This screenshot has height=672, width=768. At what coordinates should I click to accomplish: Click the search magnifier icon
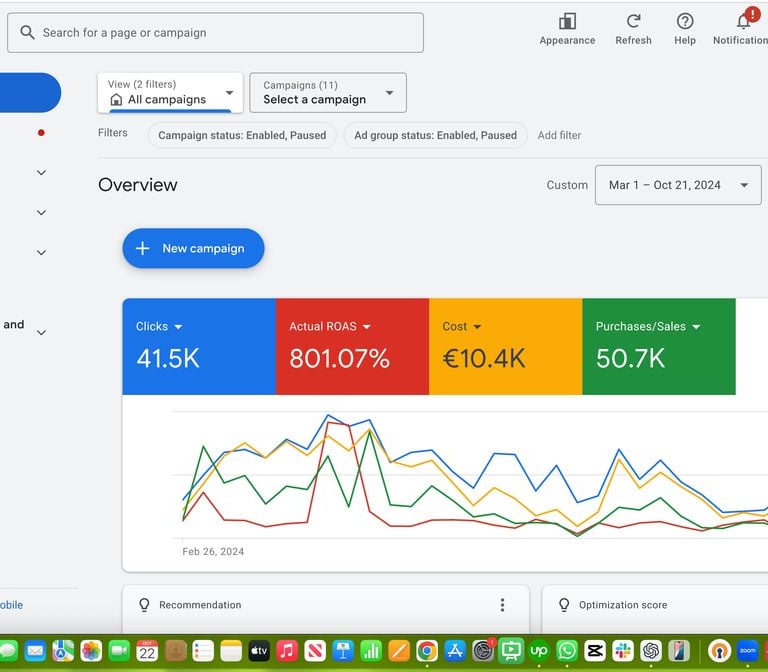[x=27, y=33]
